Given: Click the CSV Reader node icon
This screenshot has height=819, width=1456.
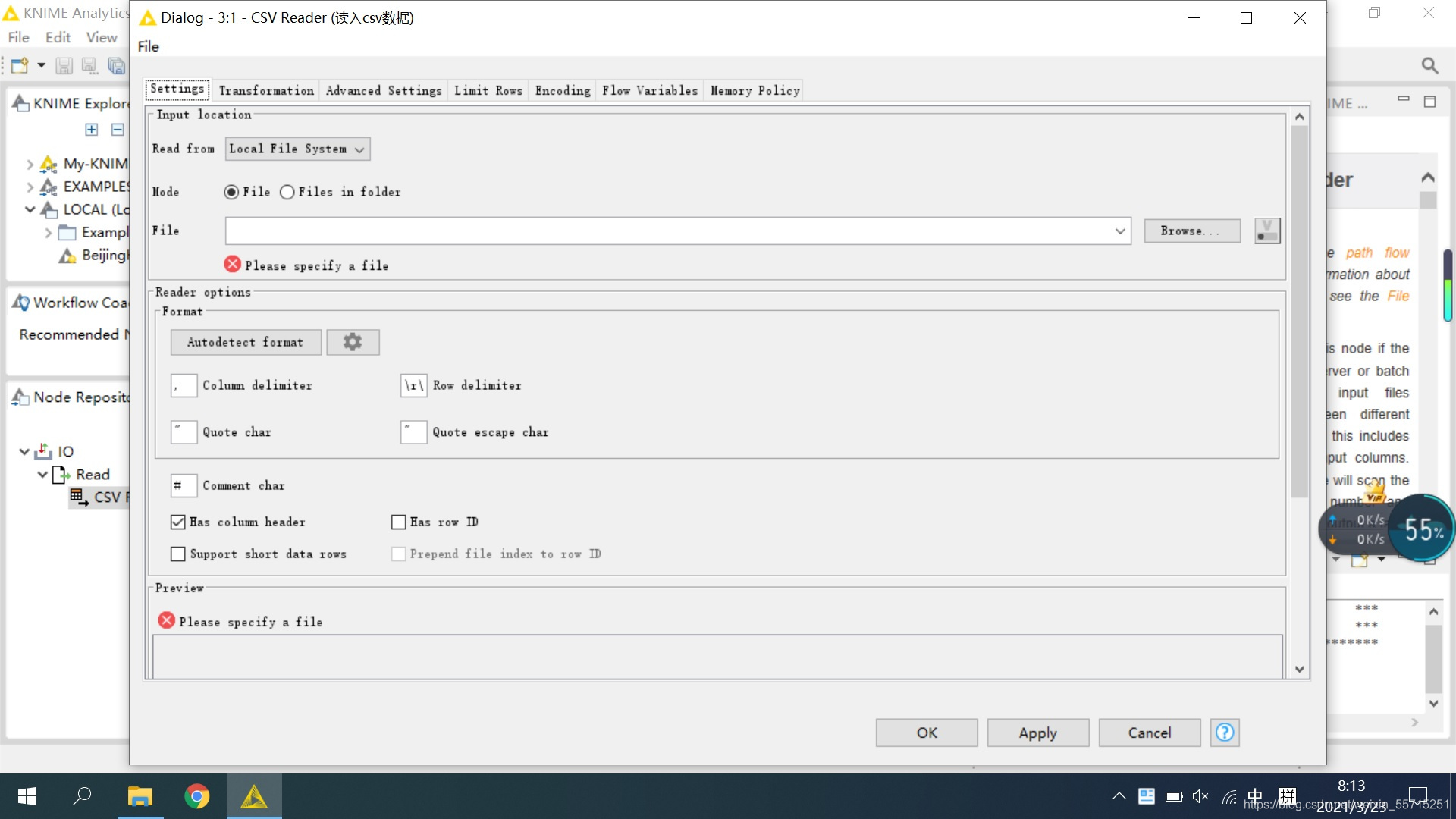Looking at the screenshot, I should (78, 497).
